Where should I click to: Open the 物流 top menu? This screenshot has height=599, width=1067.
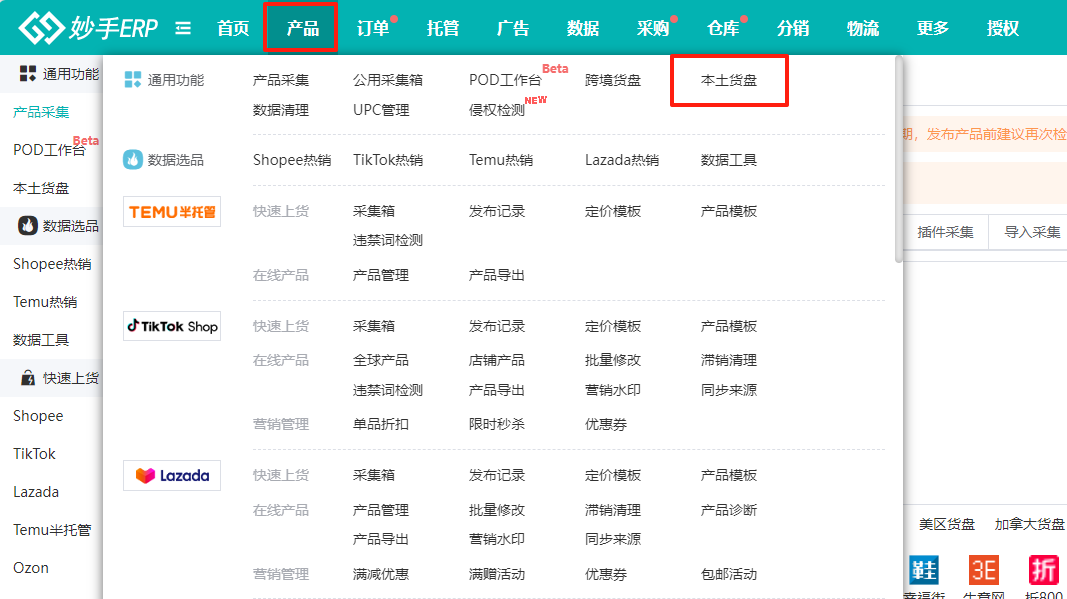click(863, 28)
